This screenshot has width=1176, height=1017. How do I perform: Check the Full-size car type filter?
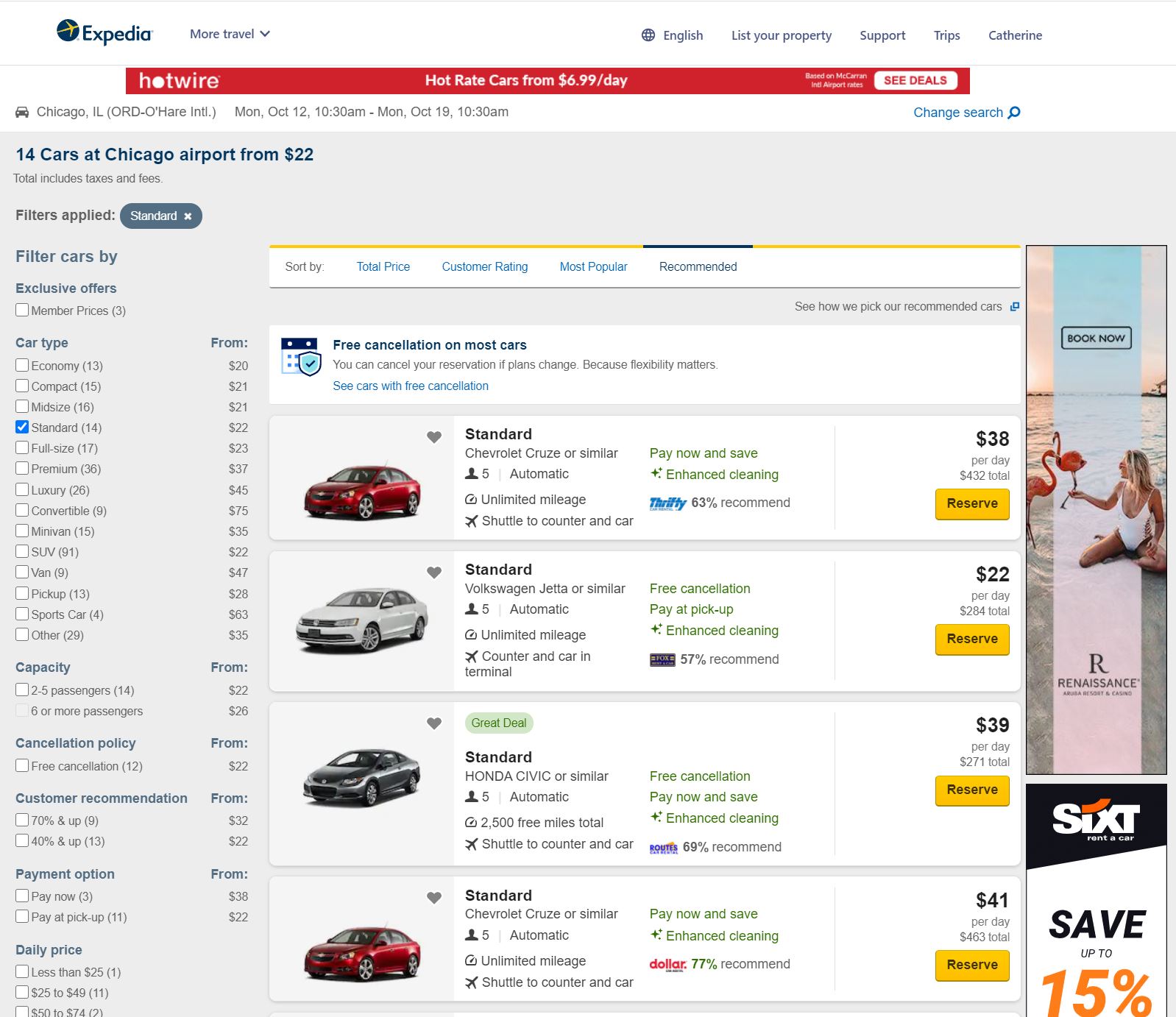pos(22,448)
